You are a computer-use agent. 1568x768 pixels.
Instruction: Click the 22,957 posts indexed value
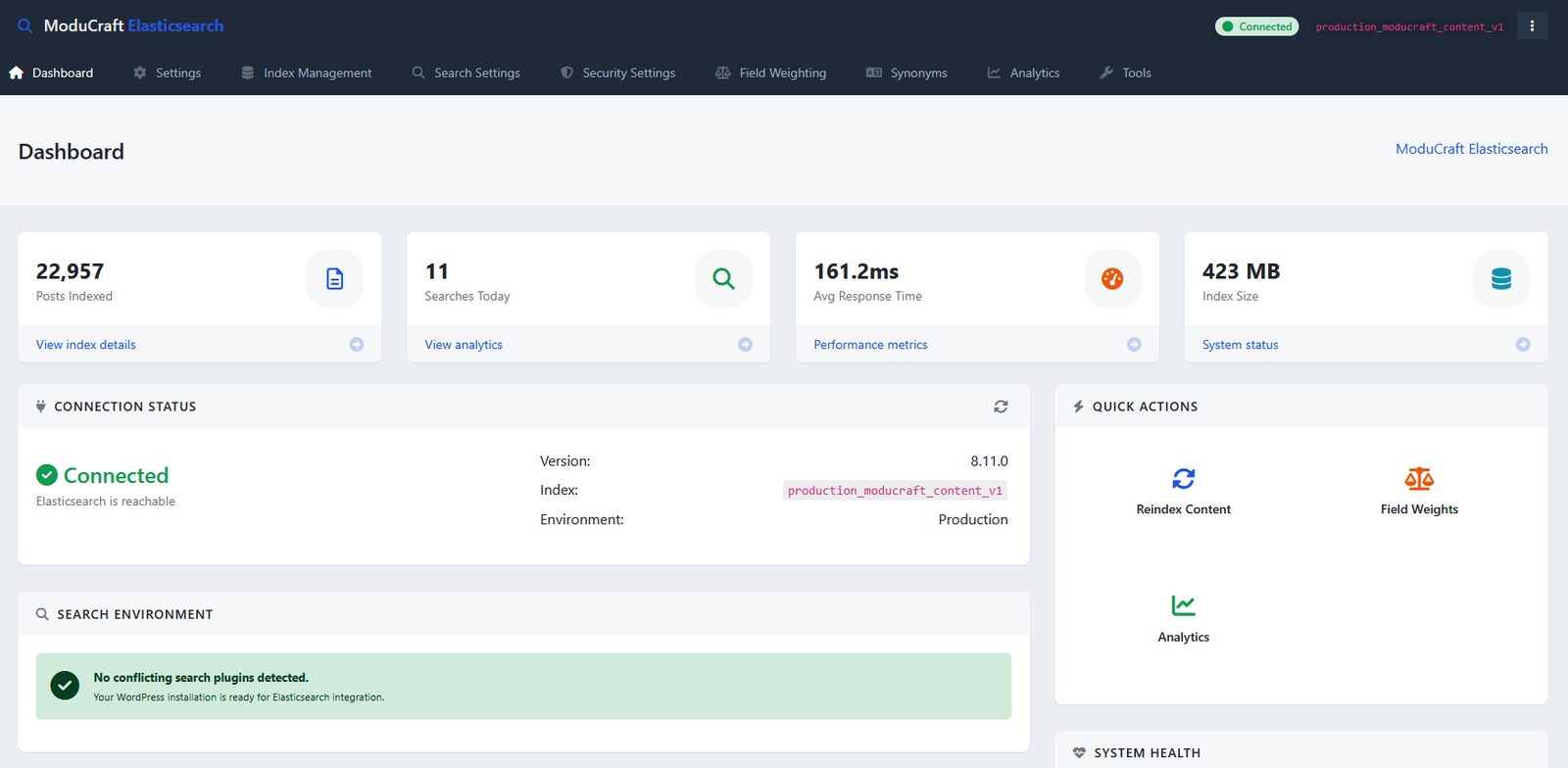click(70, 271)
